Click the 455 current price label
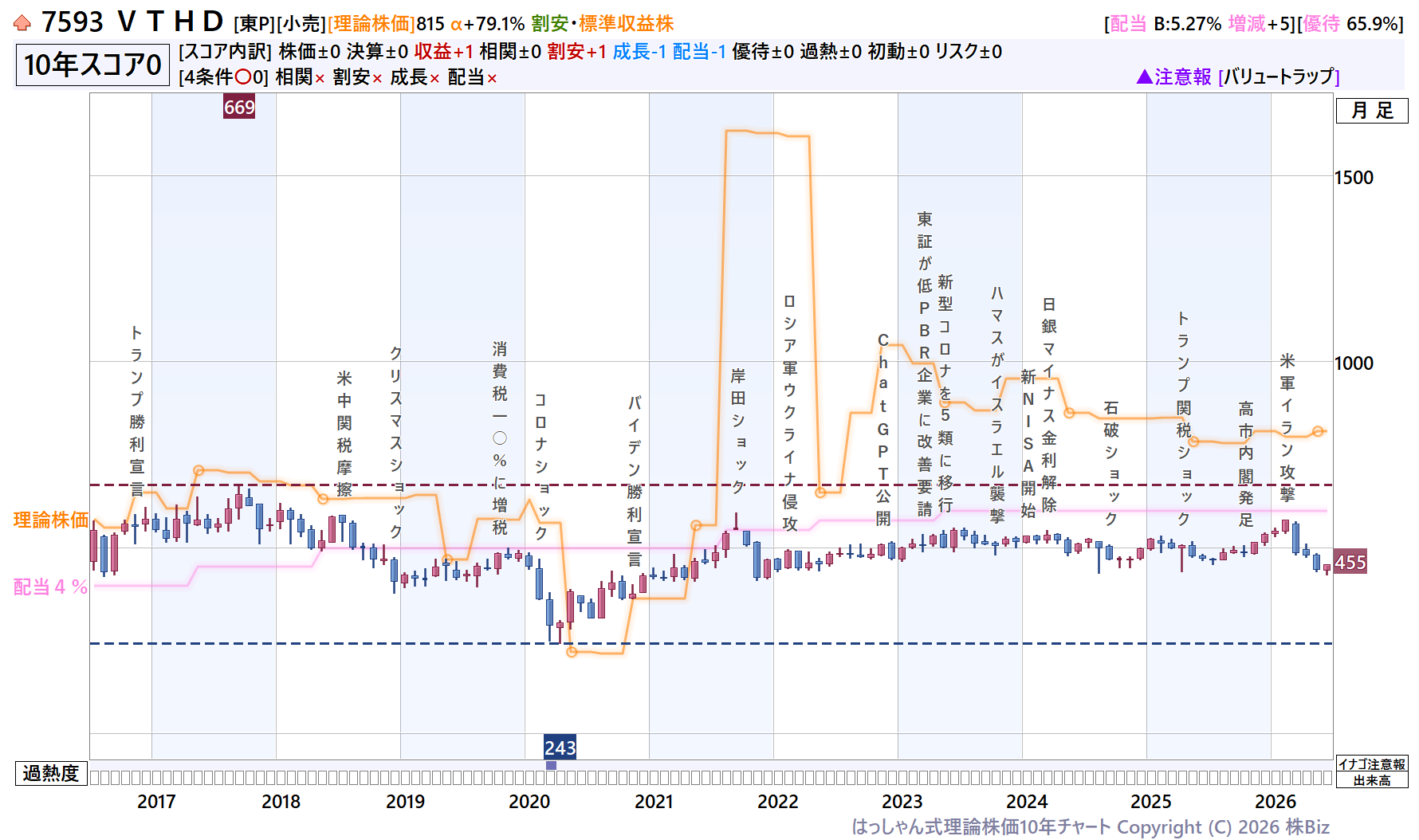This screenshot has height=840, width=1419. click(1350, 562)
